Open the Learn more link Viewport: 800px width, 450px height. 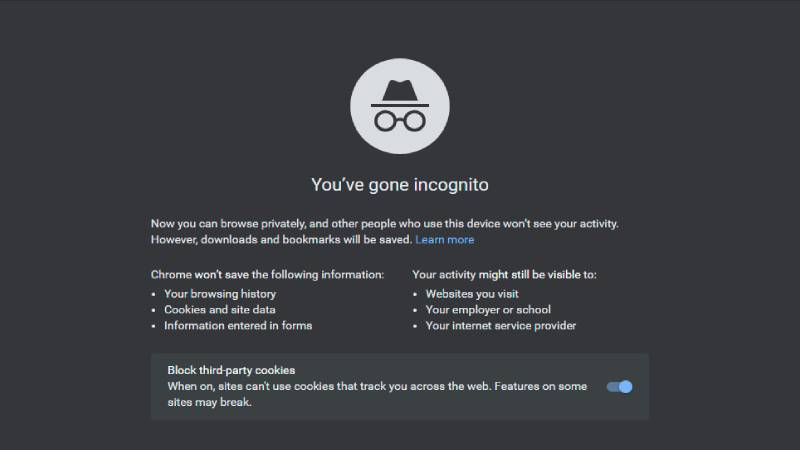(445, 240)
